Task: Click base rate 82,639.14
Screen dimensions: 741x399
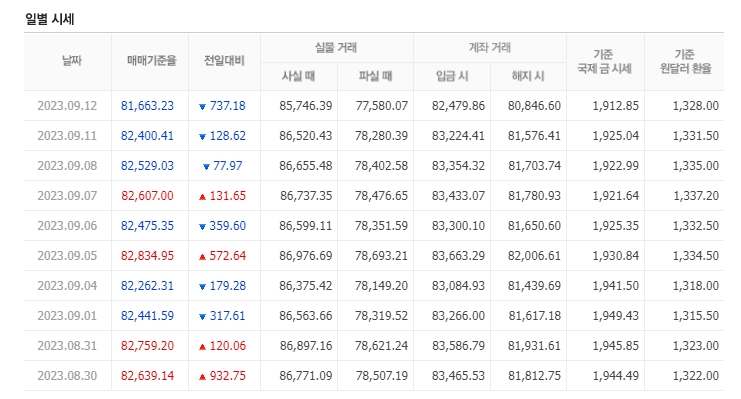Action: [147, 376]
